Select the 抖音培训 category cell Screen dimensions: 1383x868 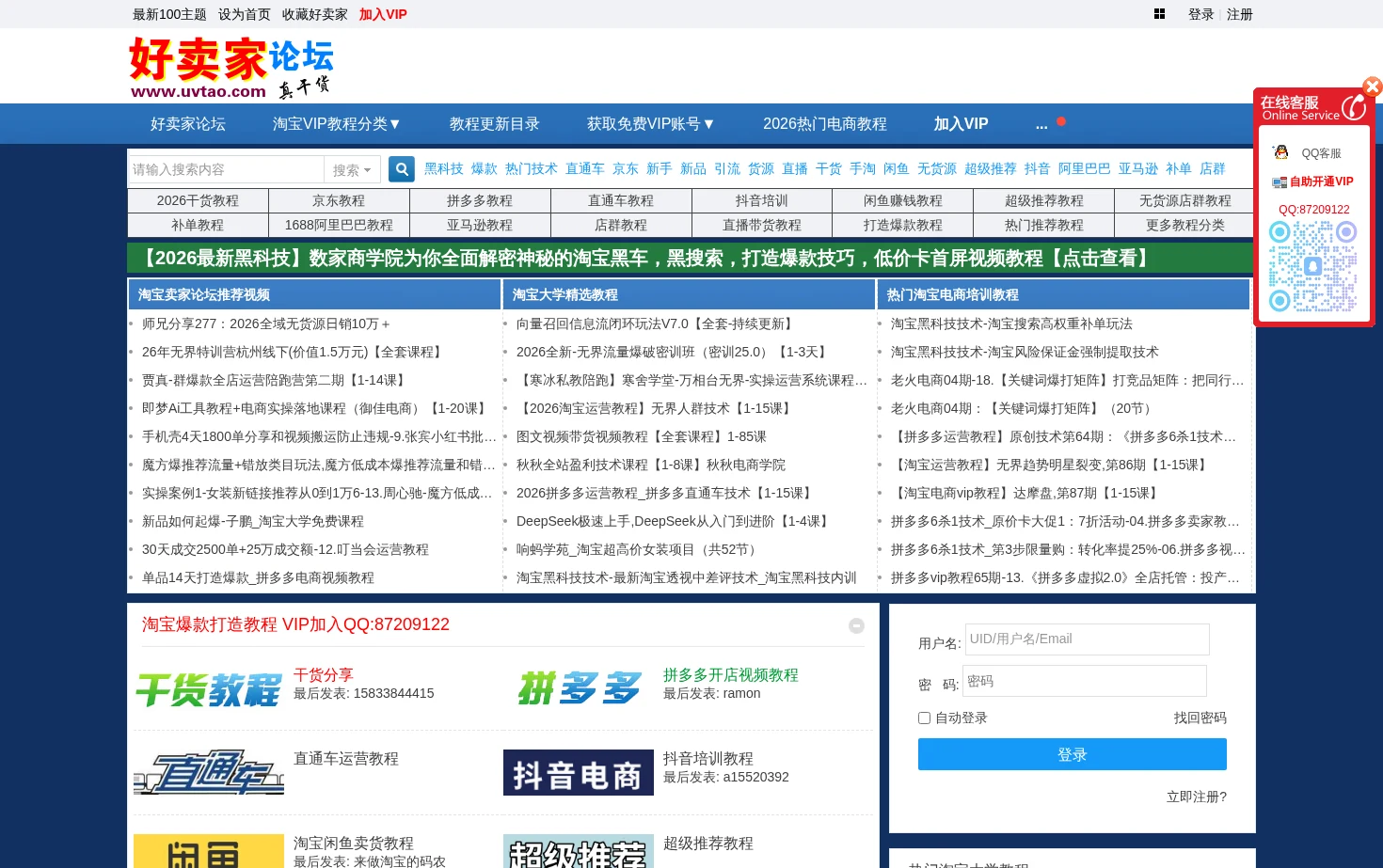[762, 200]
